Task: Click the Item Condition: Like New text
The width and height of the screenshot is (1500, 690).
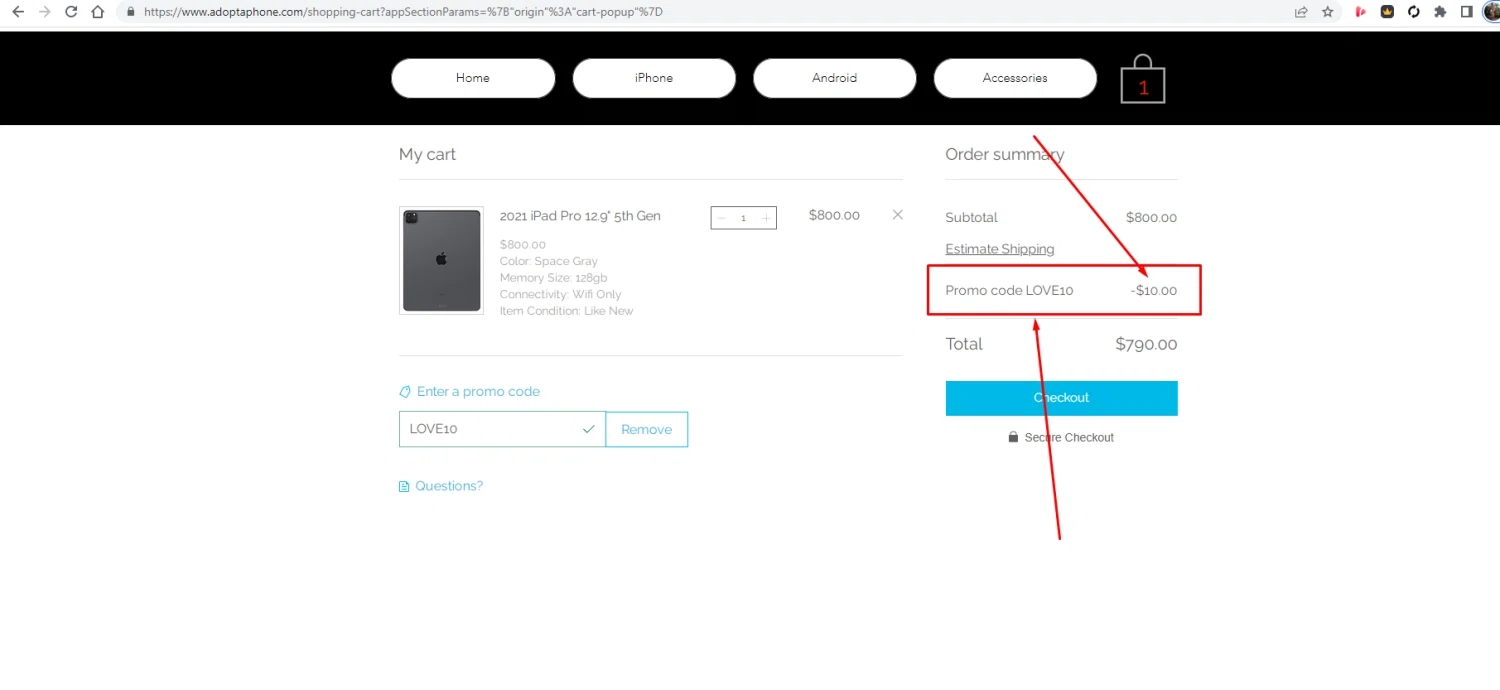Action: 567,311
